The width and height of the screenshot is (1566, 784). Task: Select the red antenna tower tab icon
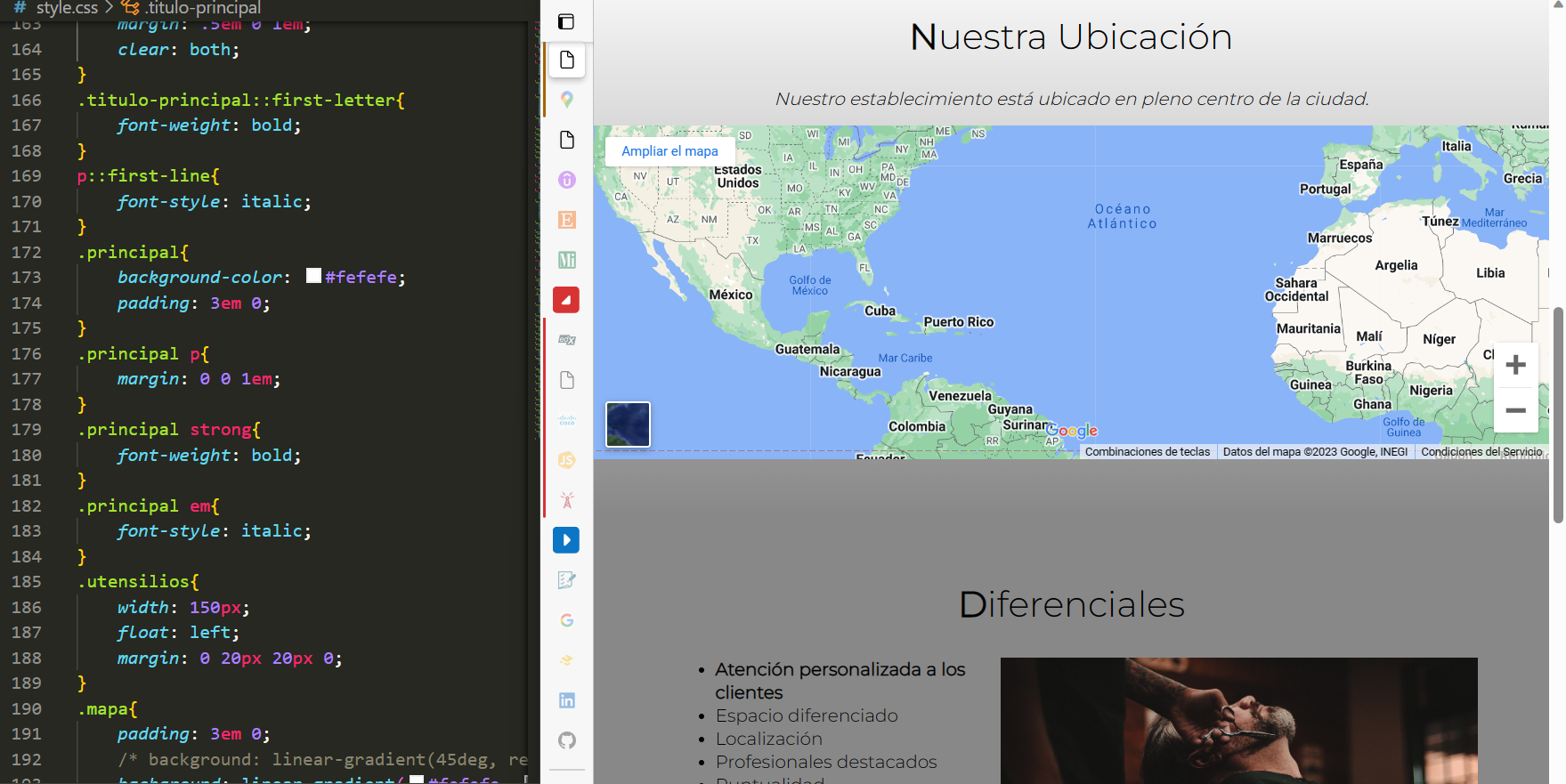point(566,500)
